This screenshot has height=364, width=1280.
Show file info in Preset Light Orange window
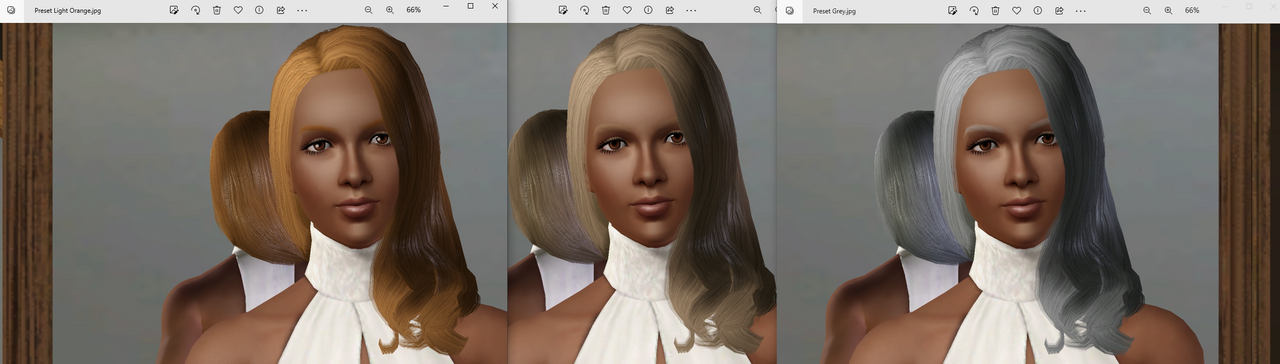(259, 9)
